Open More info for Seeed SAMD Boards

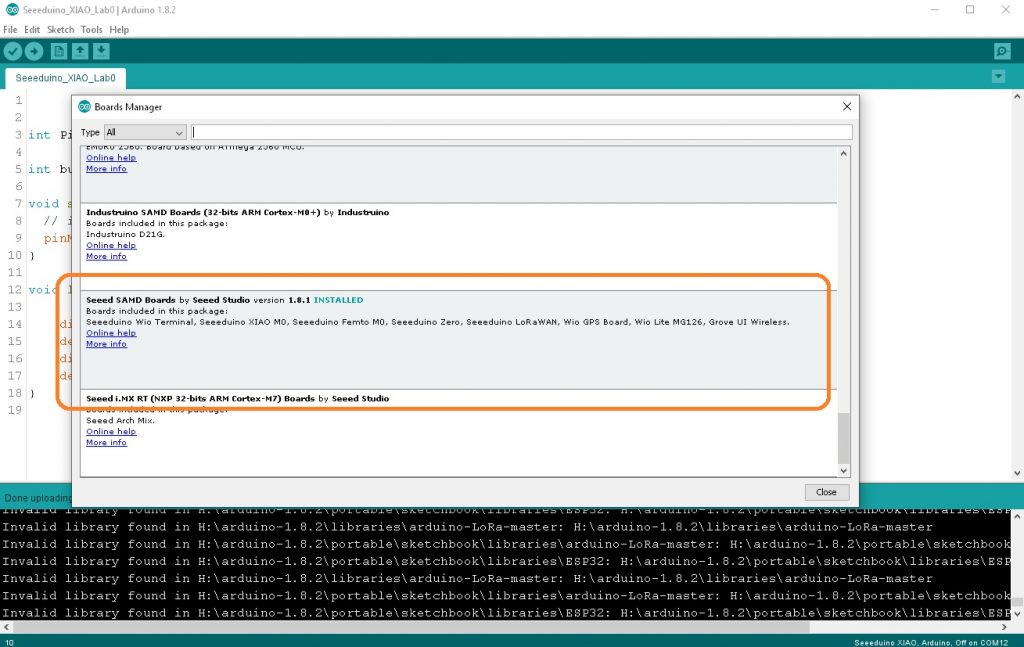[x=106, y=343]
